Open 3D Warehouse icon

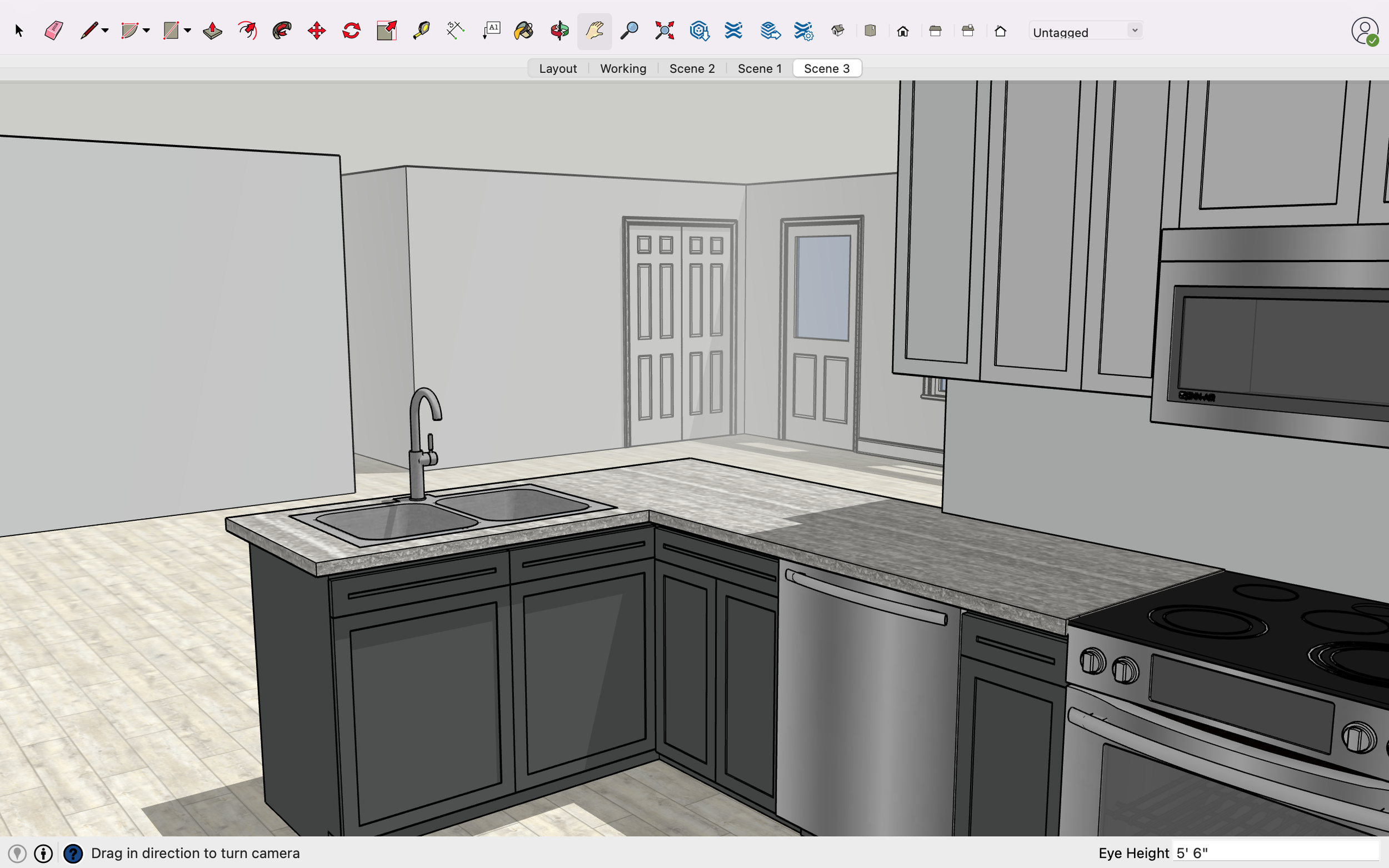[700, 31]
